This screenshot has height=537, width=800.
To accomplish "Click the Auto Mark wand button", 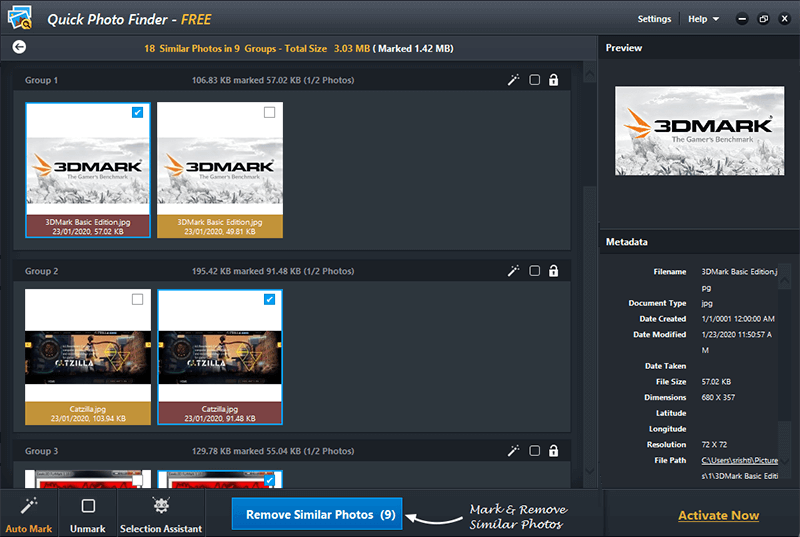I will coord(29,512).
